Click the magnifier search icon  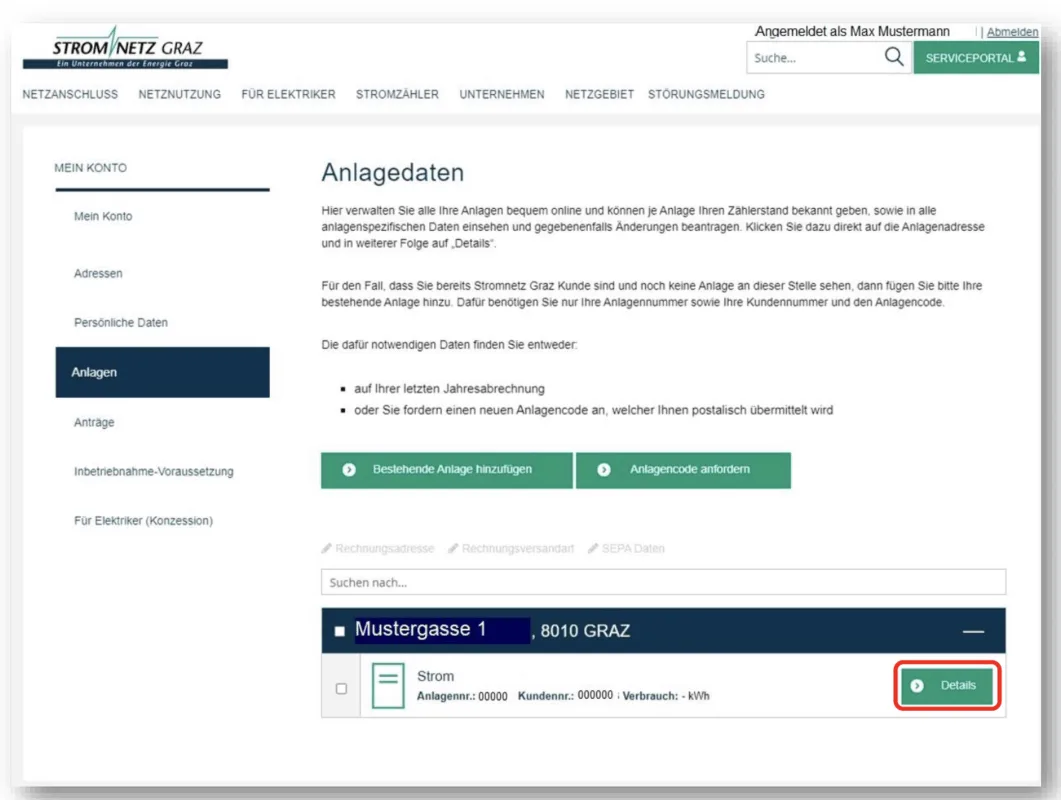pyautogui.click(x=894, y=57)
